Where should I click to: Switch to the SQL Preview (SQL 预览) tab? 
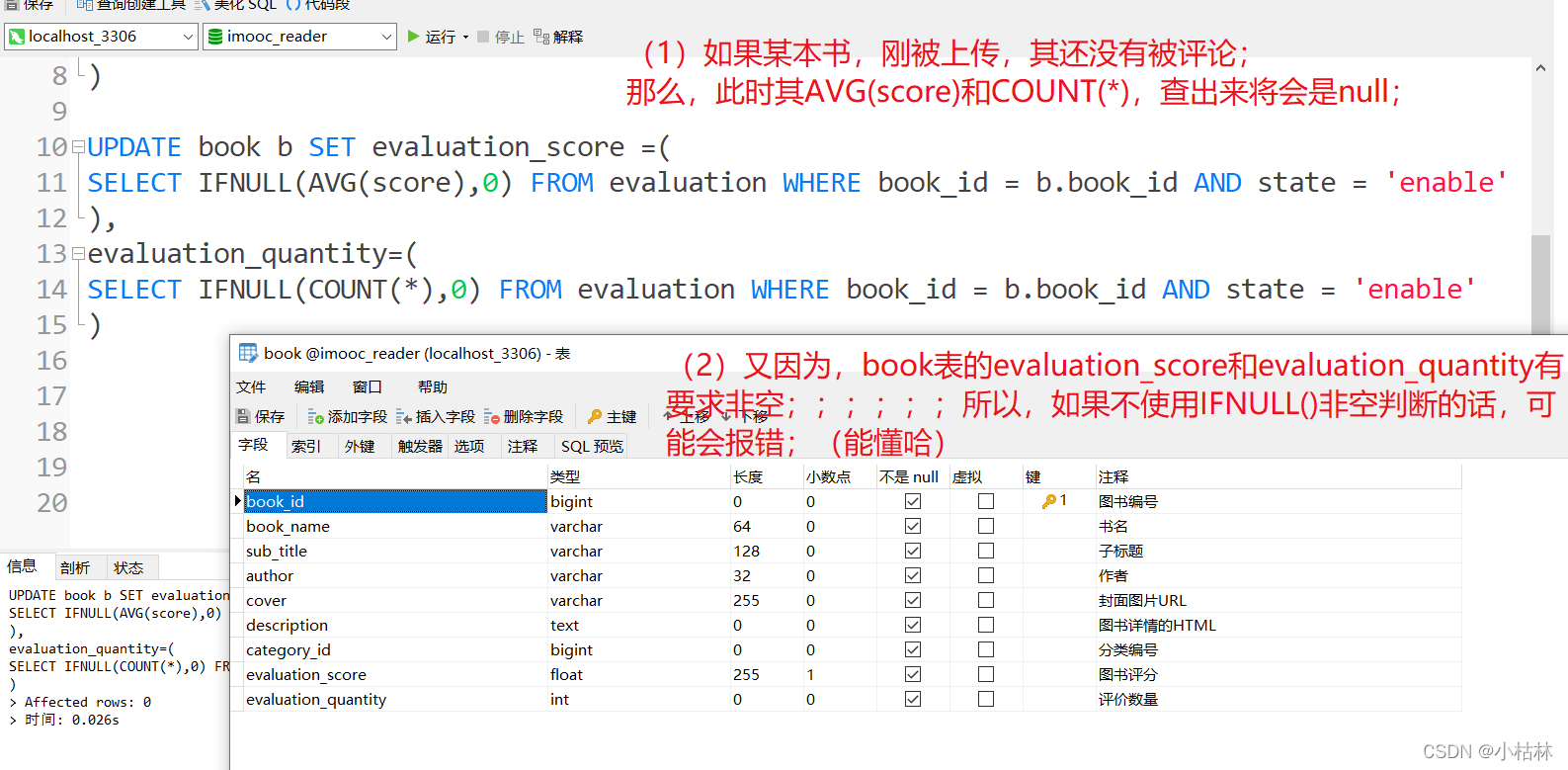(x=592, y=446)
